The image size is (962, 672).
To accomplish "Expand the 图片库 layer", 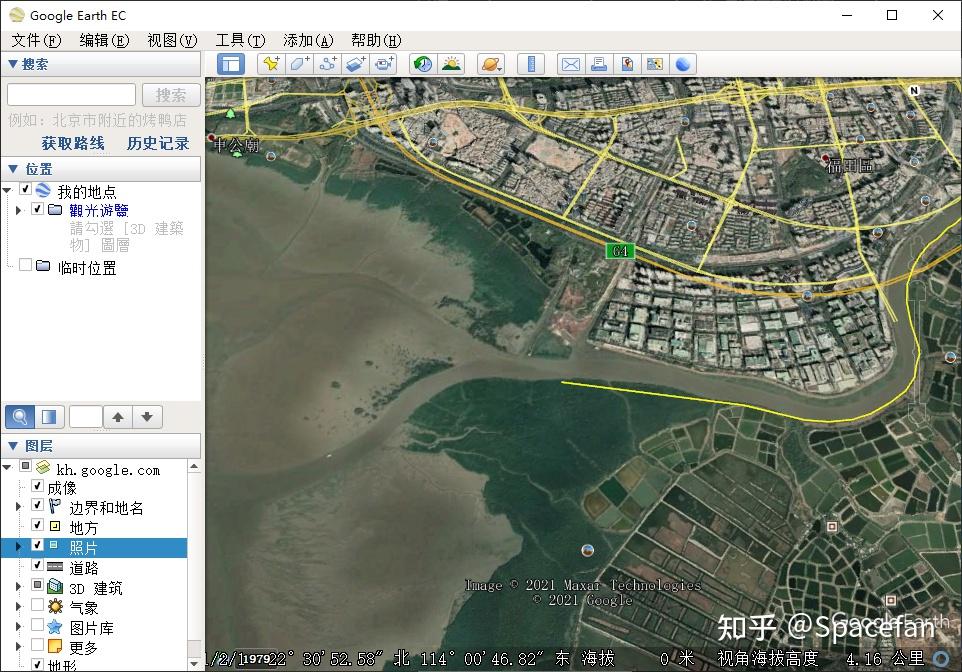I will point(18,627).
